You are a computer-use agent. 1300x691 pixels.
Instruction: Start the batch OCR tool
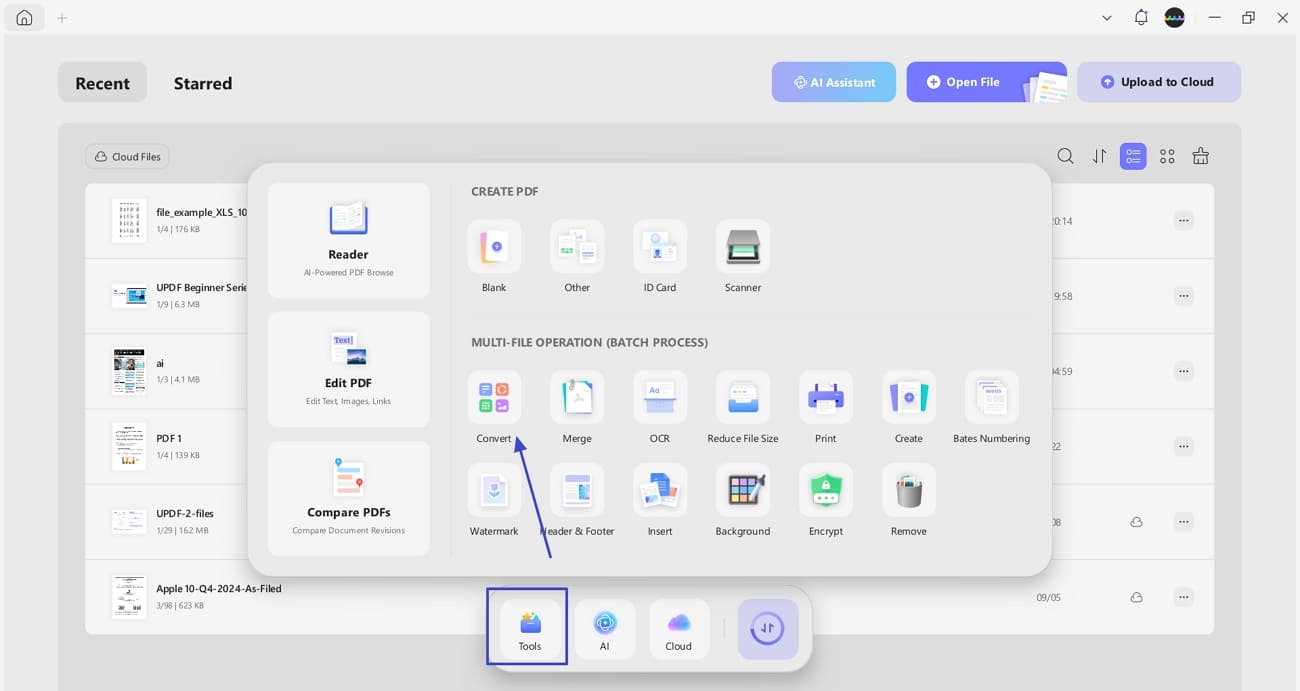tap(660, 397)
